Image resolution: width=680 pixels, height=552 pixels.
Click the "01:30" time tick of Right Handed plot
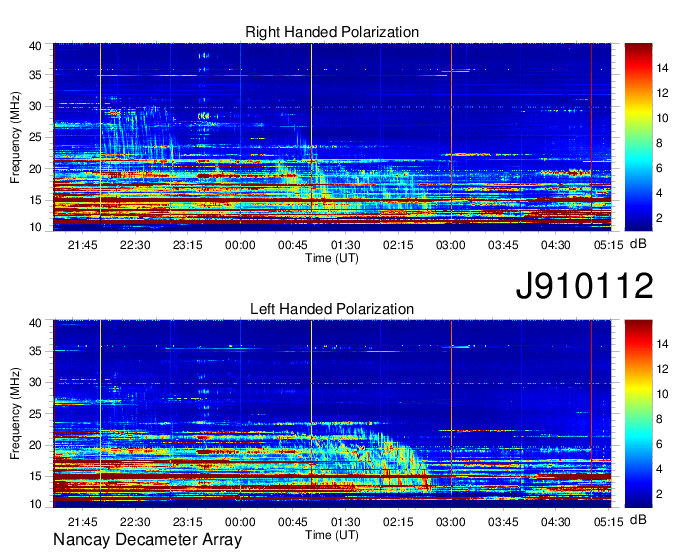(345, 245)
